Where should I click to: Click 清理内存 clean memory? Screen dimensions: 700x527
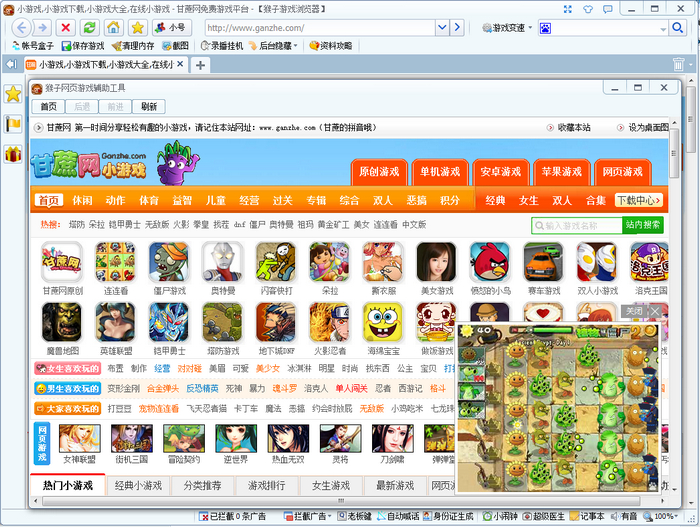coord(133,46)
